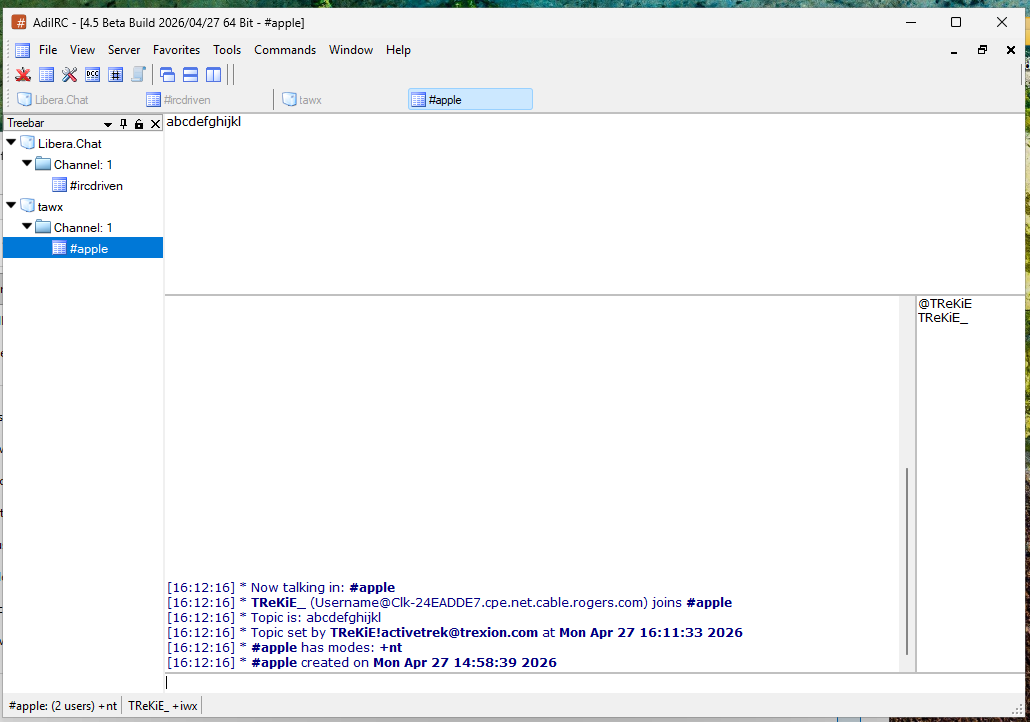Image resolution: width=1030 pixels, height=722 pixels.
Task: Open the Channel List icon
Action: 46,74
